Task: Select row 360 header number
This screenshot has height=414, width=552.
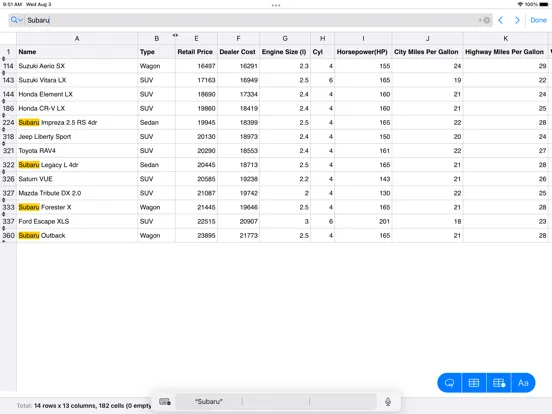Action: pos(8,236)
